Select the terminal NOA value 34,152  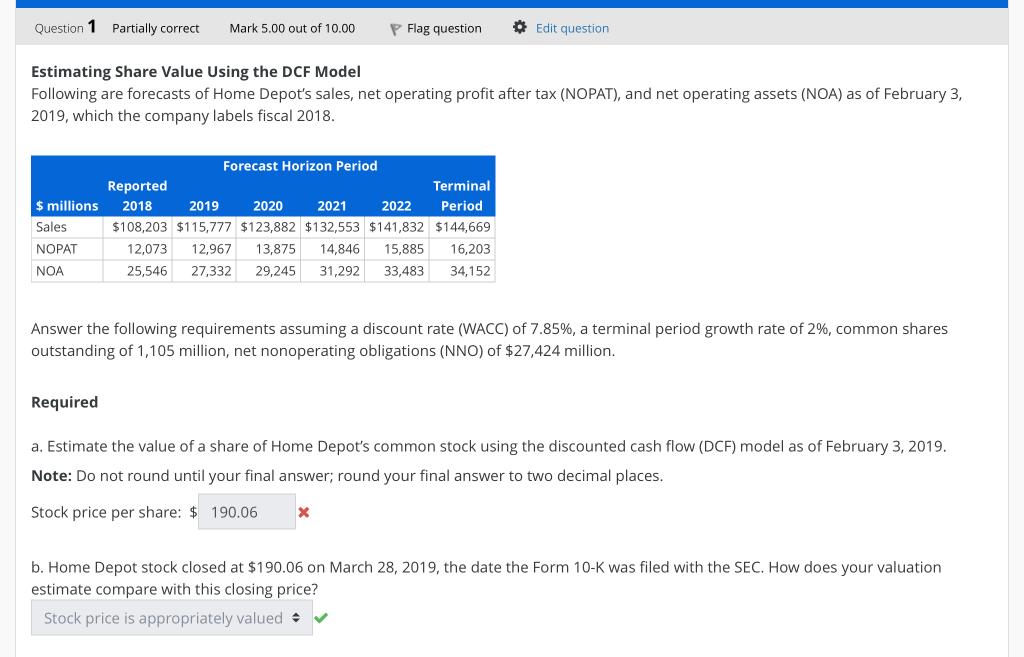(470, 271)
